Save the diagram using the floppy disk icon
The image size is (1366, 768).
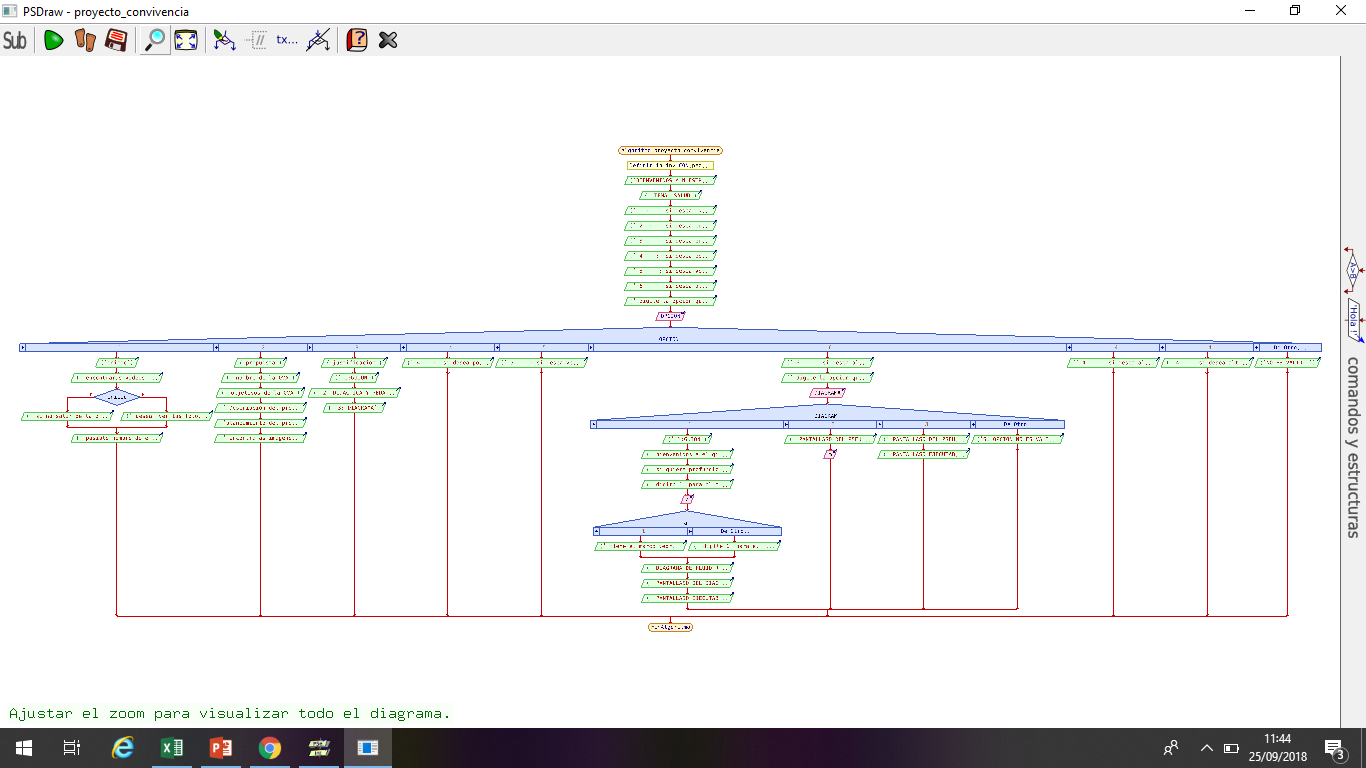116,40
